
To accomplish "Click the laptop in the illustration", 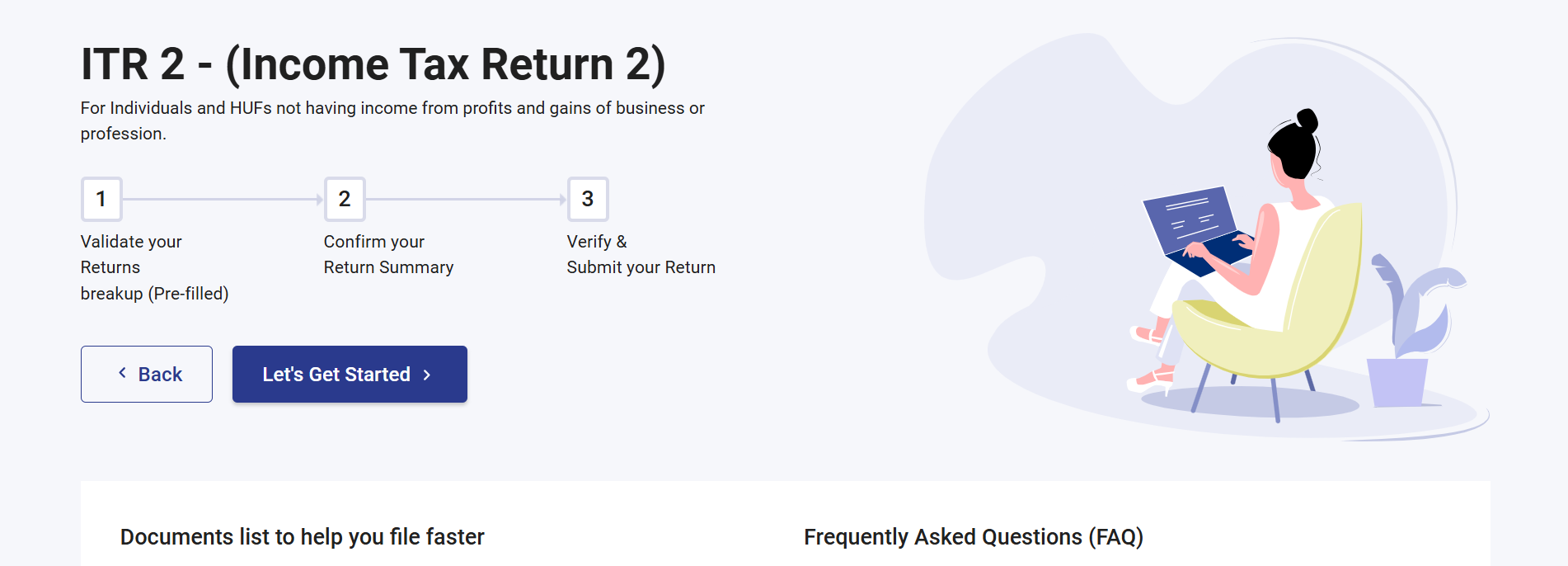I will click(1193, 227).
